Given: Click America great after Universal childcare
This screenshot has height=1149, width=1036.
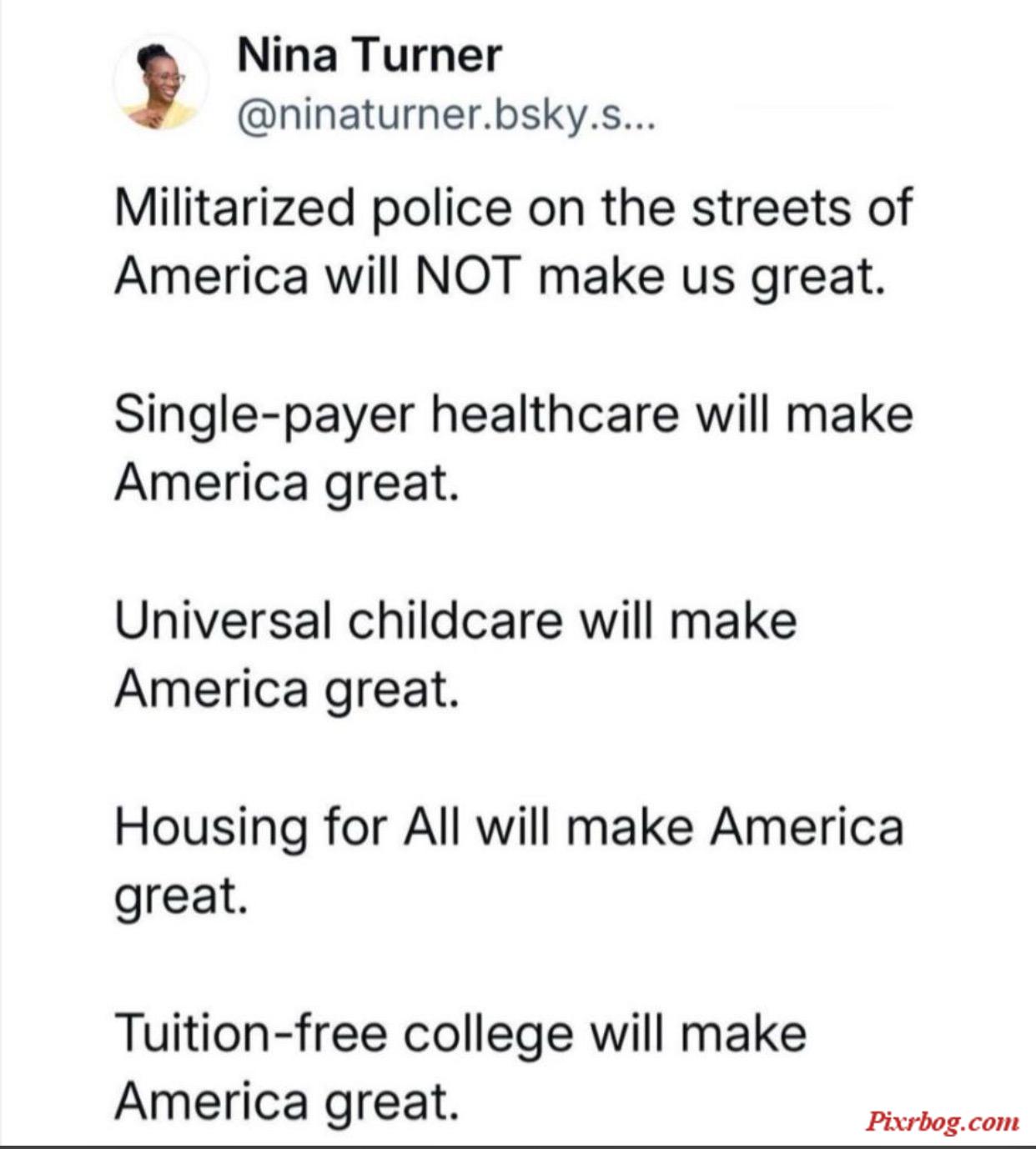Looking at the screenshot, I should [287, 690].
